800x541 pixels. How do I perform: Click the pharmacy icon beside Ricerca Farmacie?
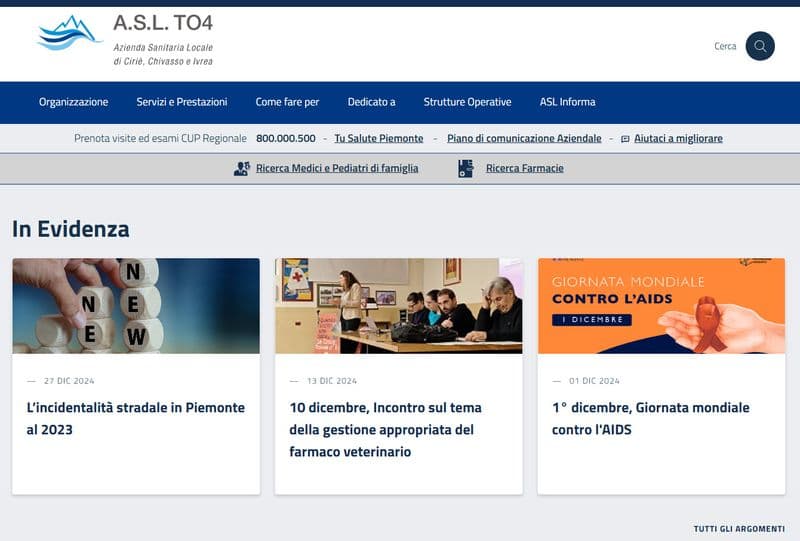click(x=465, y=168)
